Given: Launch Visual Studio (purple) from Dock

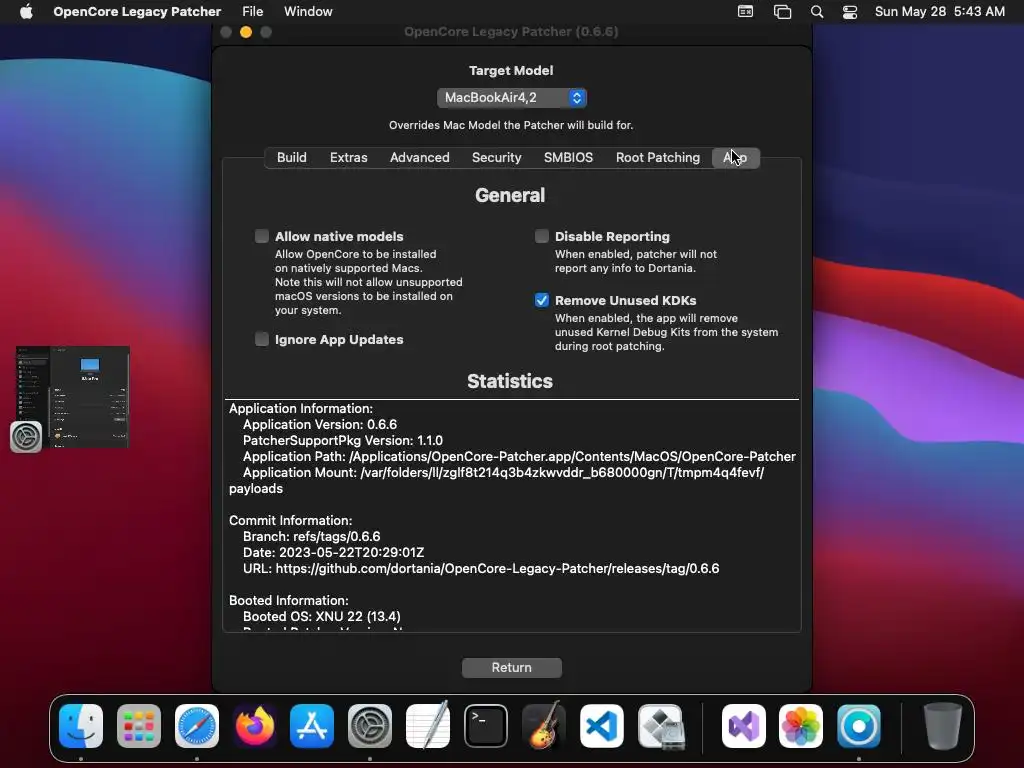Looking at the screenshot, I should (x=744, y=726).
